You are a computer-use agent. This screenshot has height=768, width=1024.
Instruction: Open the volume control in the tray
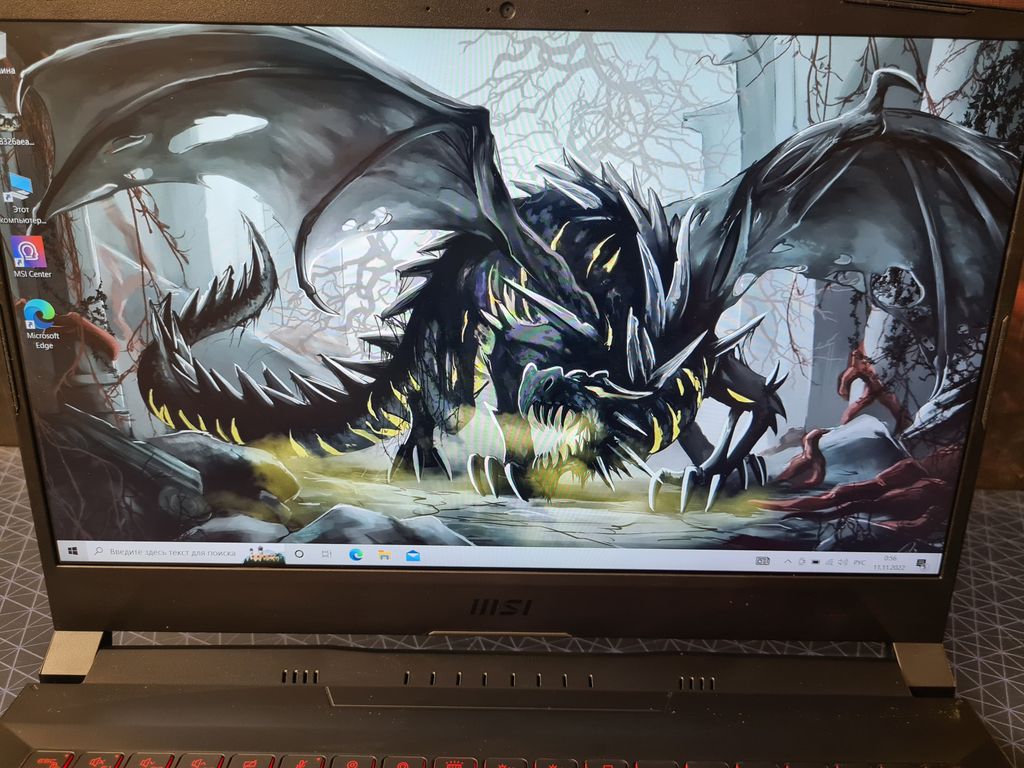(x=842, y=562)
